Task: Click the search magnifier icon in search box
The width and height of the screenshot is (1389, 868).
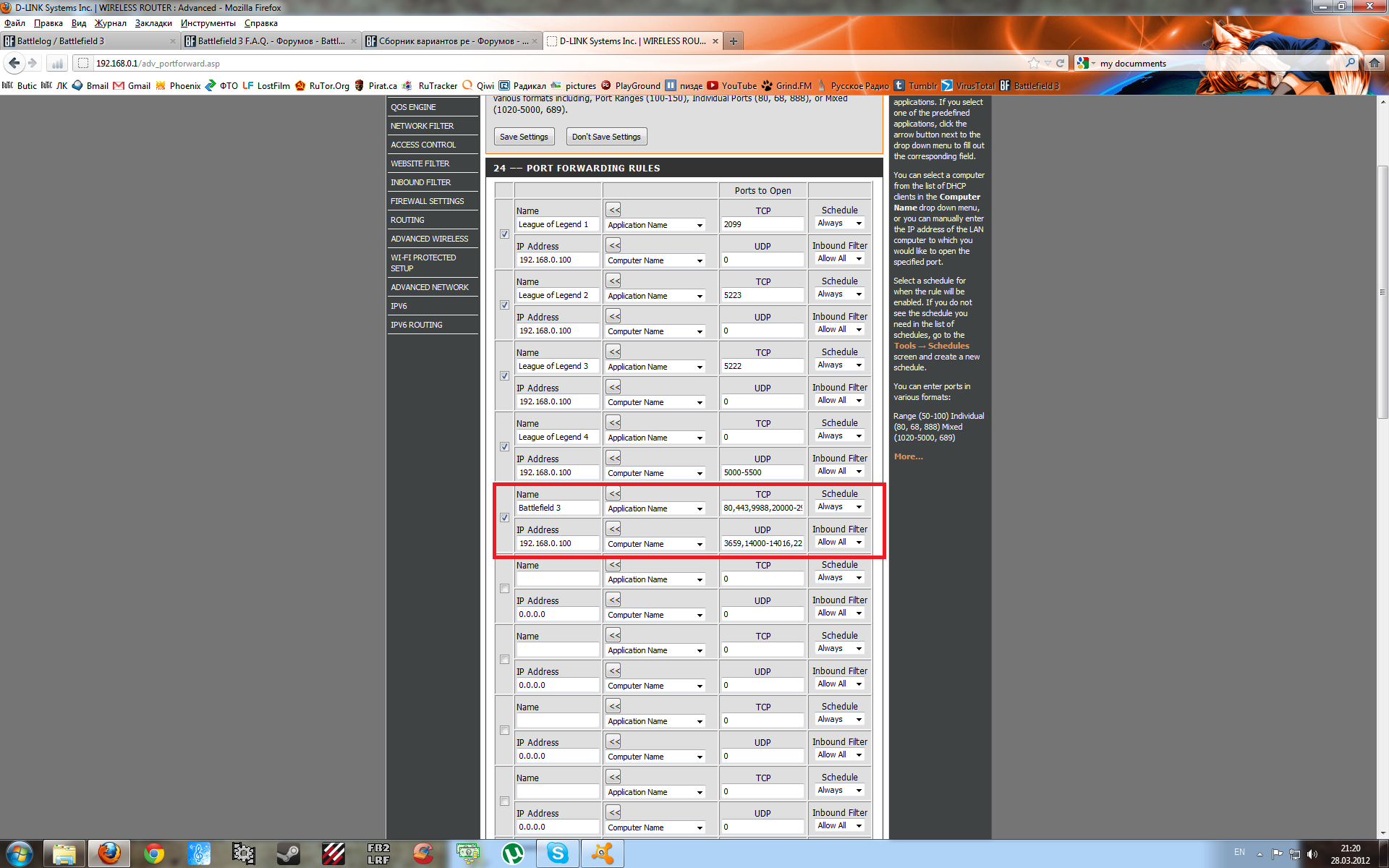Action: (1350, 63)
